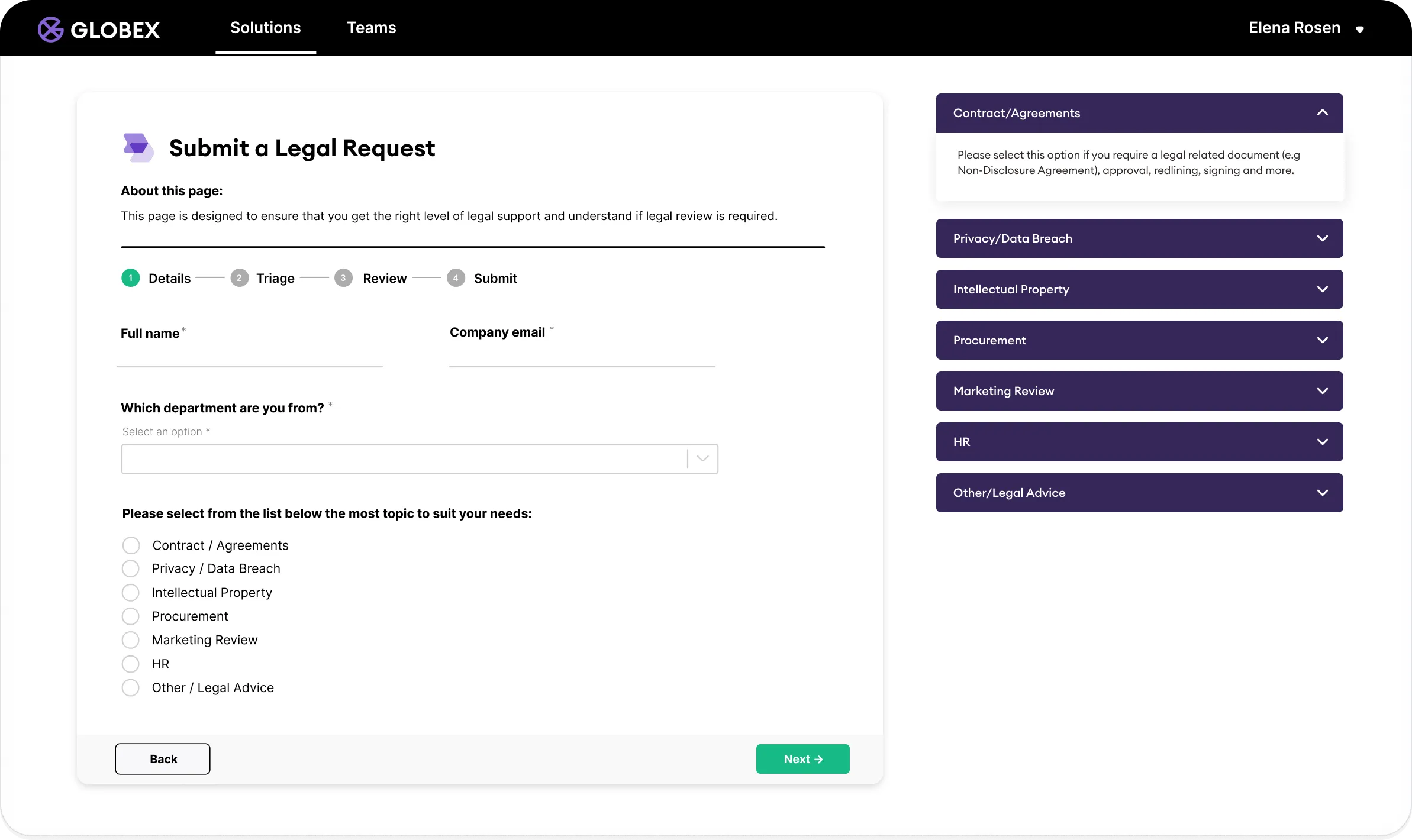Click the Globex logo in the navbar
The height and width of the screenshot is (840, 1412).
tap(98, 28)
